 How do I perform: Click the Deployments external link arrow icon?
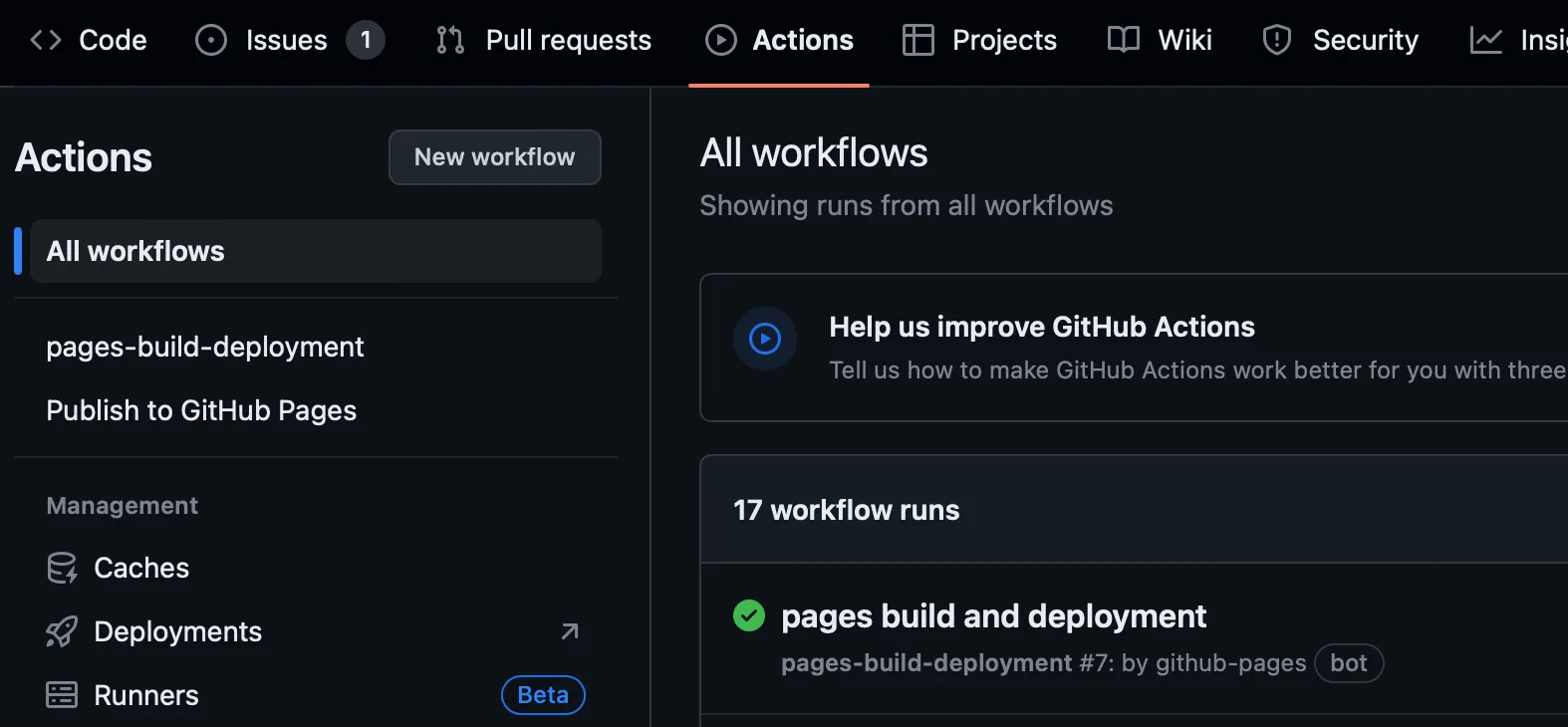[570, 631]
